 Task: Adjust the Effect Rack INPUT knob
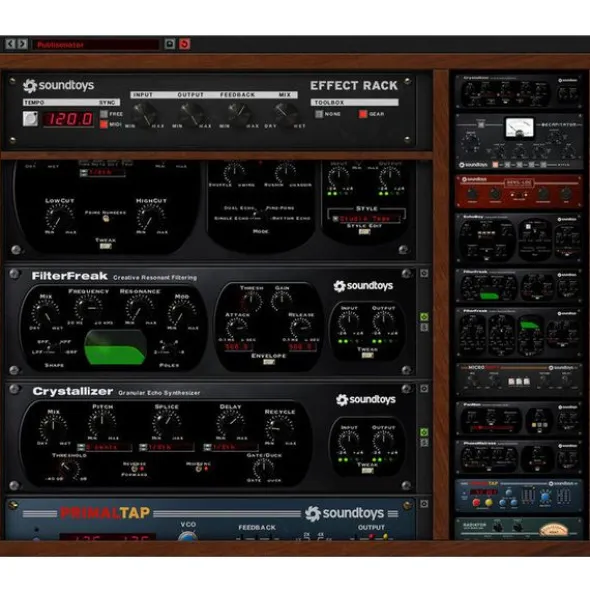145,113
